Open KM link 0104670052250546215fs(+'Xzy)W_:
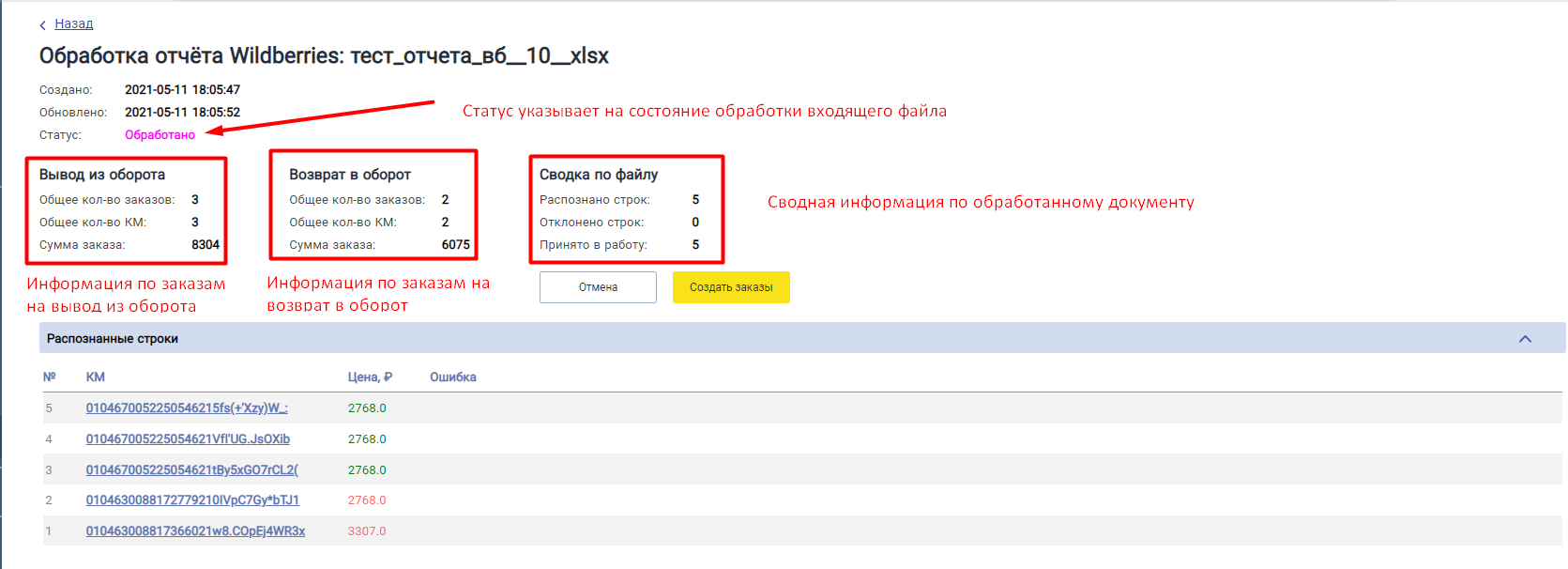 (187, 408)
